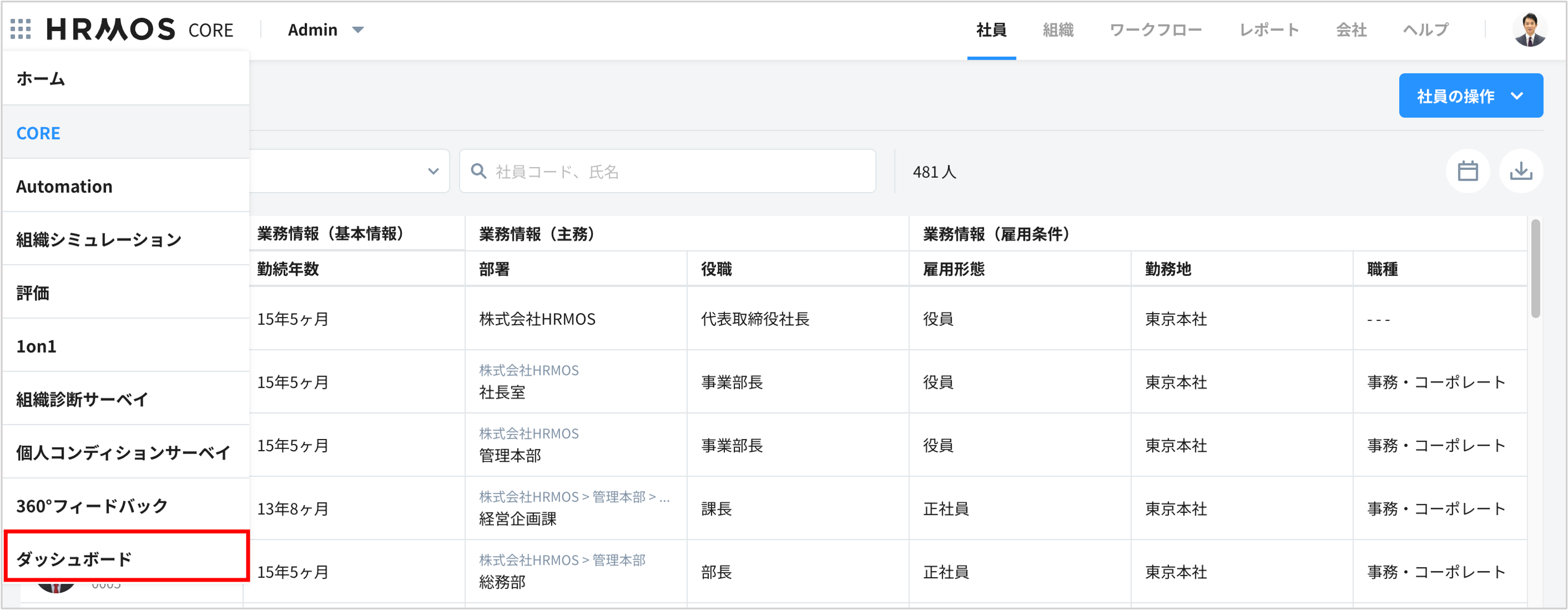Switch to the 組織 tab
1568x610 pixels.
(1058, 30)
